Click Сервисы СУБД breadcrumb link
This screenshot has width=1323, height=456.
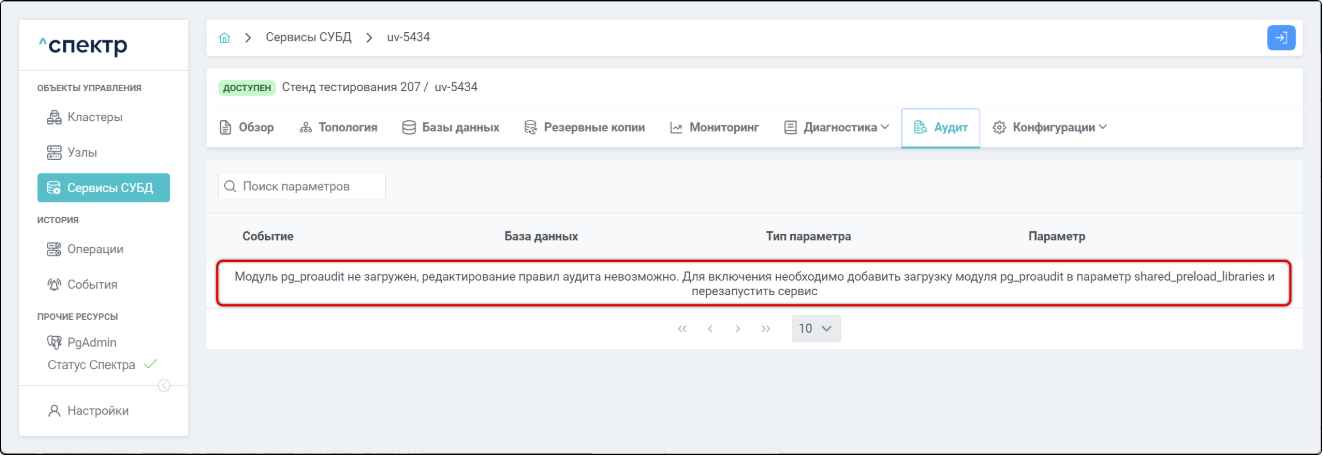(308, 38)
